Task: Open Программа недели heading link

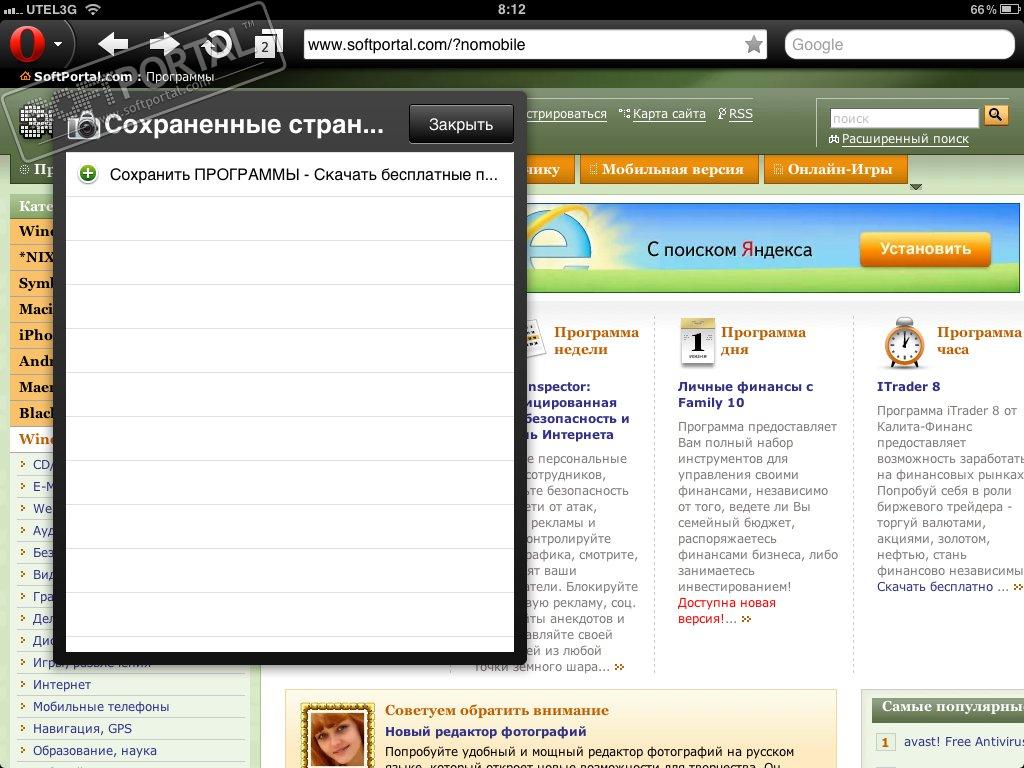Action: tap(596, 340)
